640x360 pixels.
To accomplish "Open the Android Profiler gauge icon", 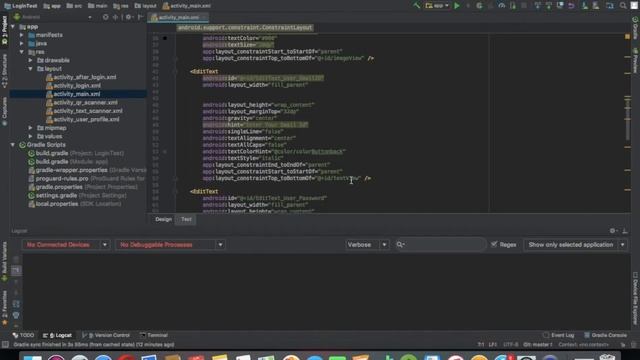I will 502,6.
